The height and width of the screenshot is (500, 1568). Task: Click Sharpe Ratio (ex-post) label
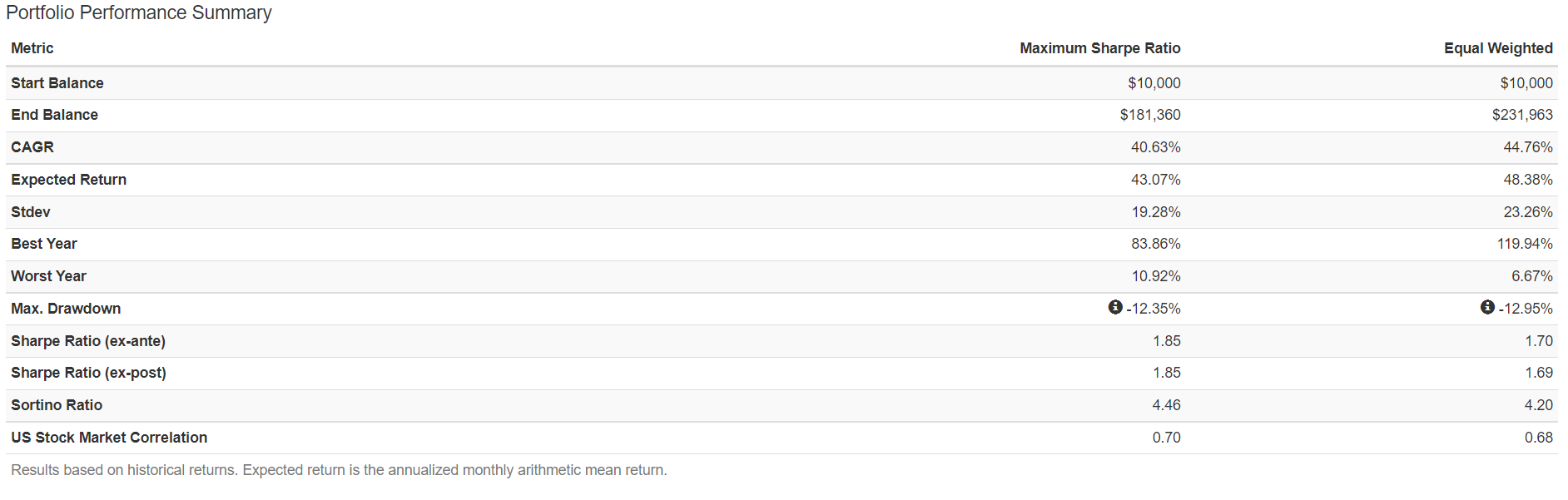[88, 373]
